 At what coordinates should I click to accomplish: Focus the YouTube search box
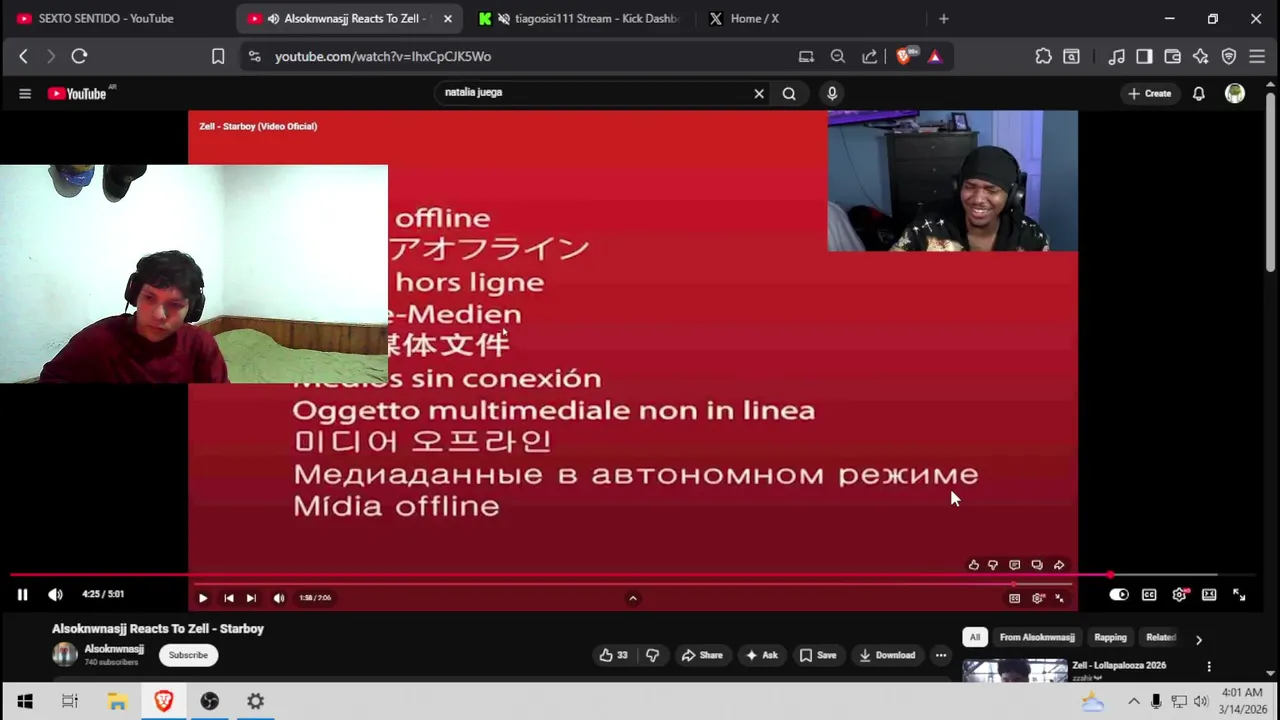[595, 92]
